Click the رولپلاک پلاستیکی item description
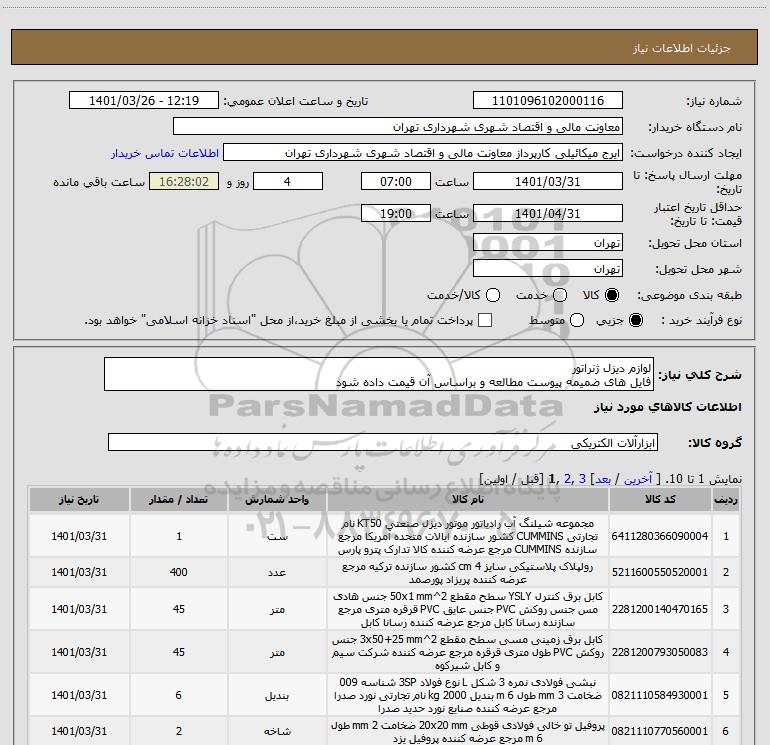 (468, 573)
